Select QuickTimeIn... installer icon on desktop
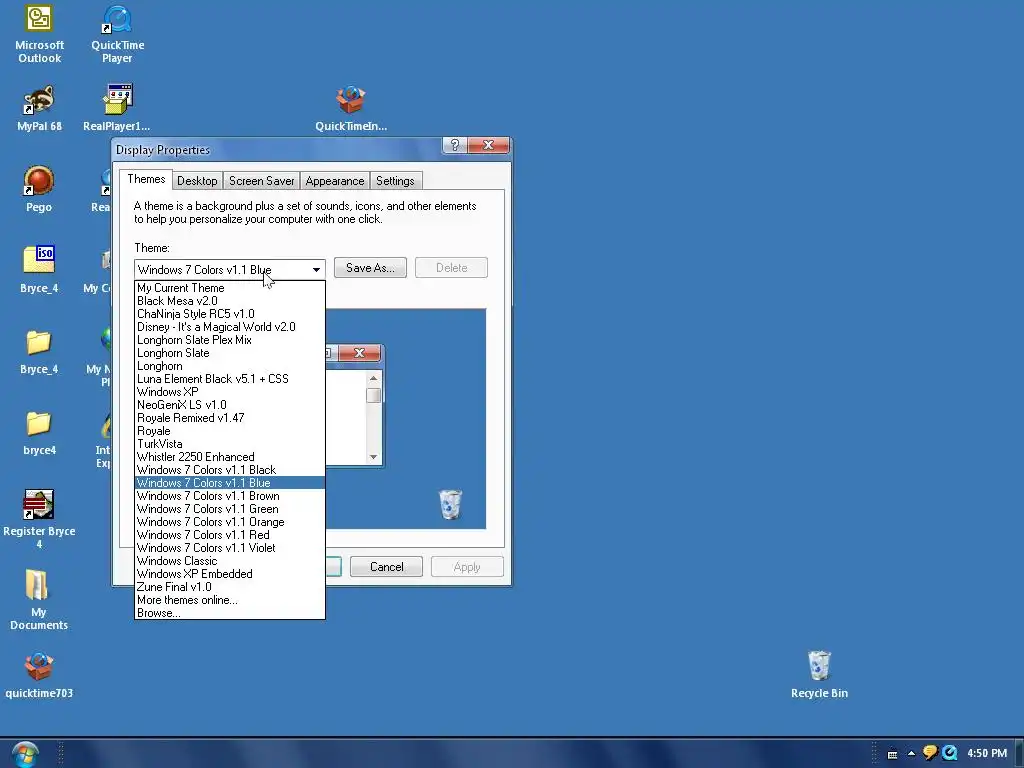The image size is (1024, 768). click(x=351, y=108)
